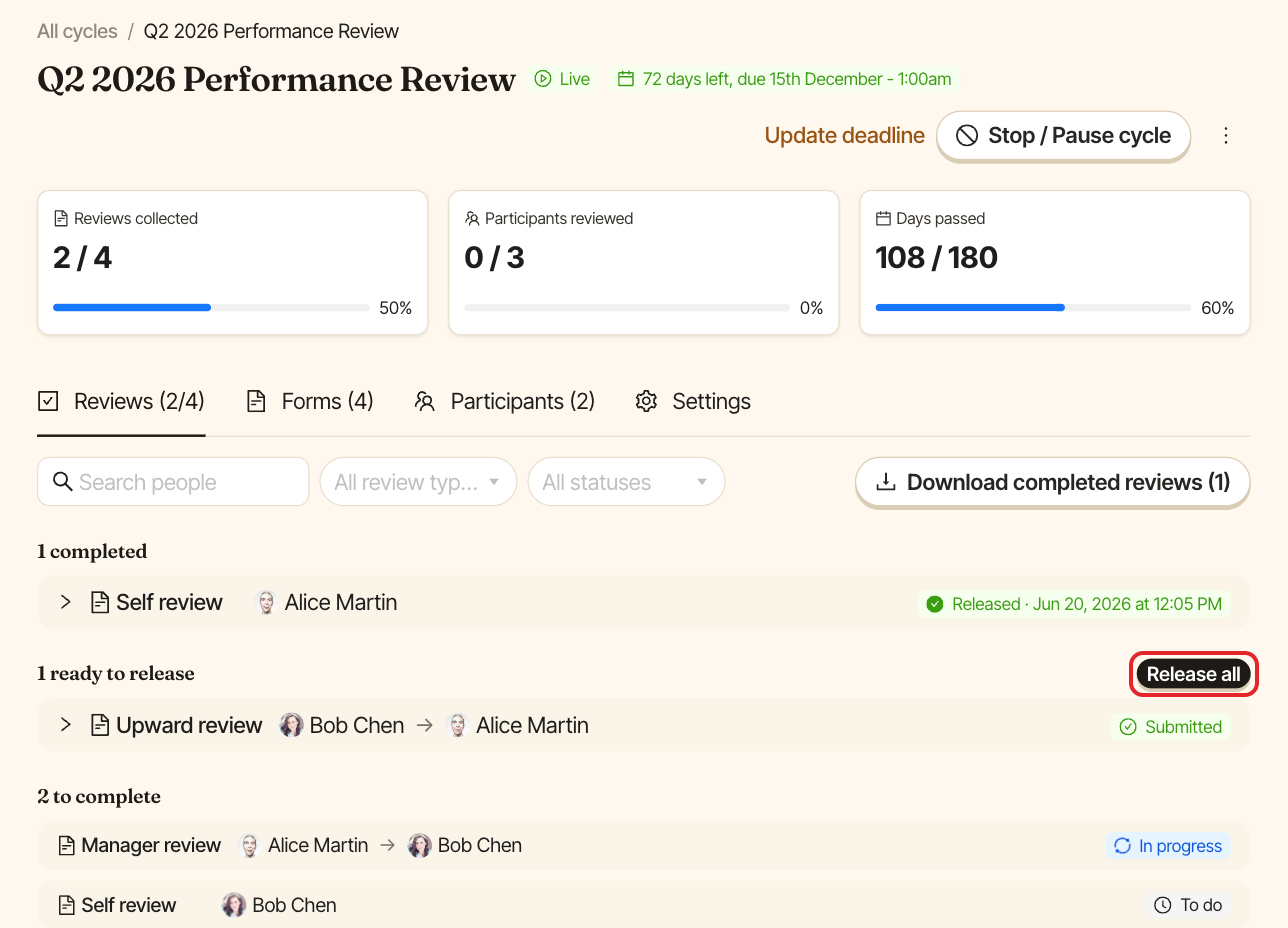Image resolution: width=1288 pixels, height=928 pixels.
Task: Click the '1 ready to release' heading
Action: click(116, 674)
